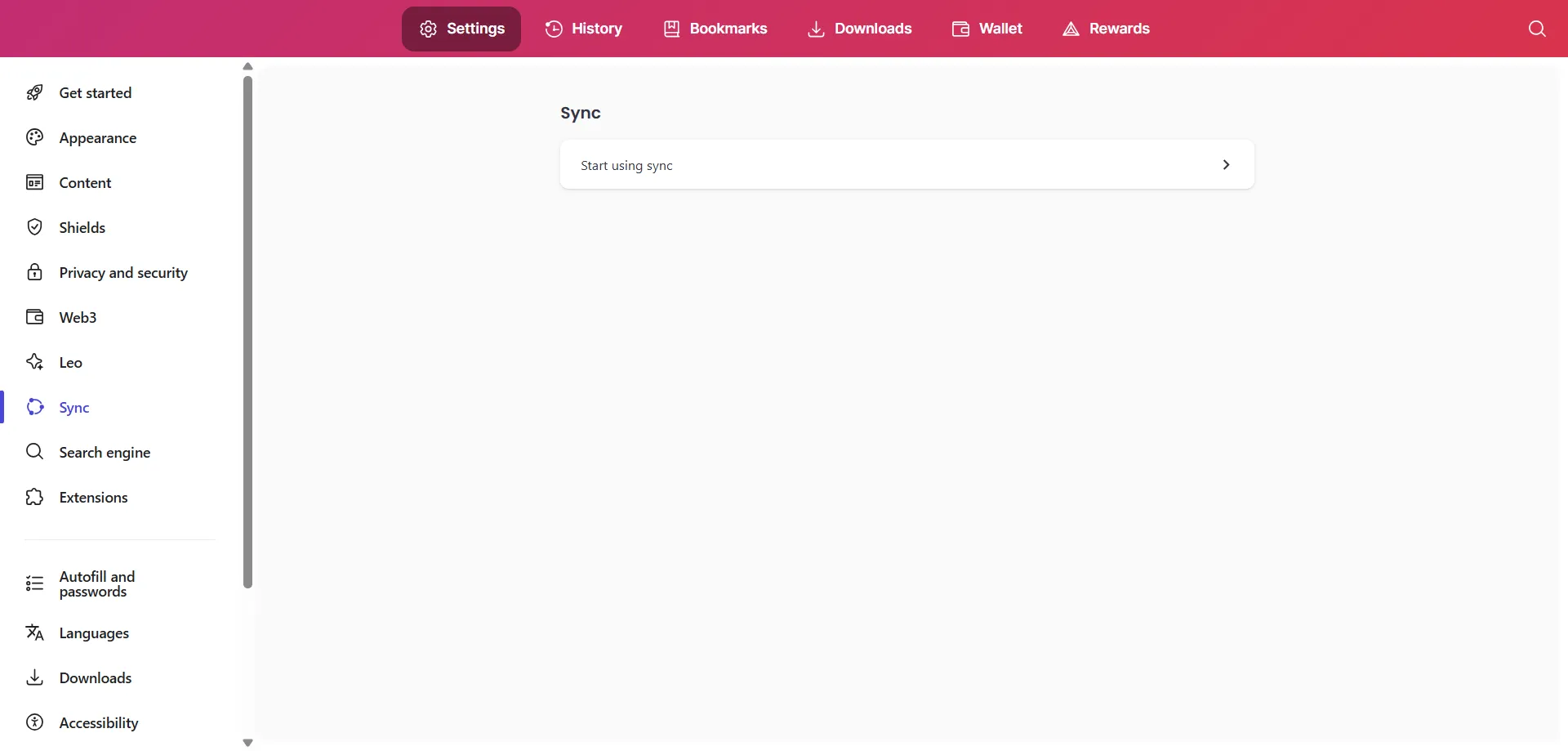The width and height of the screenshot is (1568, 751).
Task: Click the search magnifier icon in header
Action: coord(1536,29)
